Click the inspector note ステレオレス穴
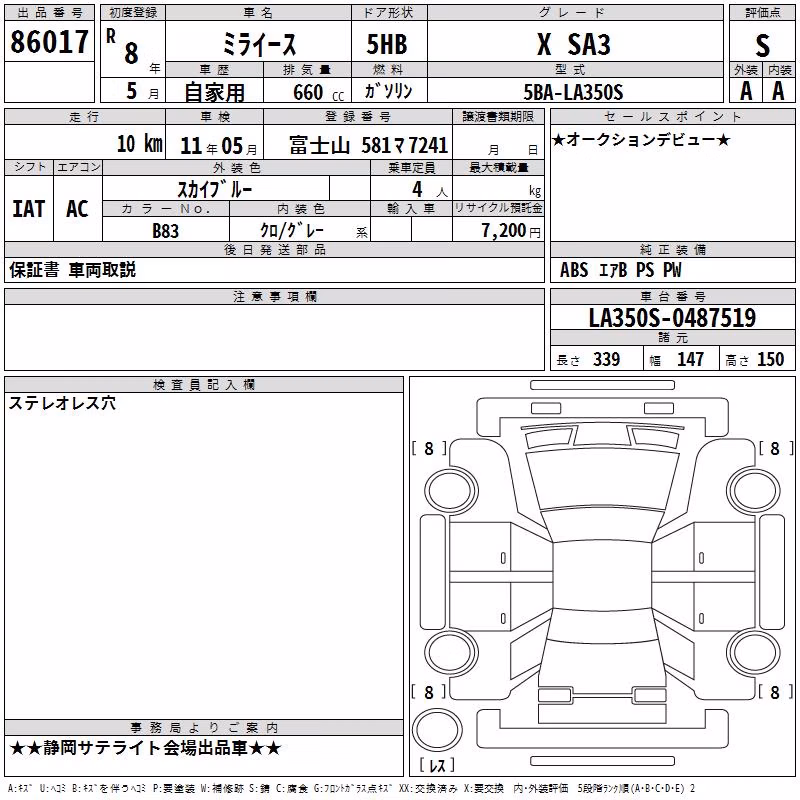The height and width of the screenshot is (800, 800). pyautogui.click(x=62, y=403)
